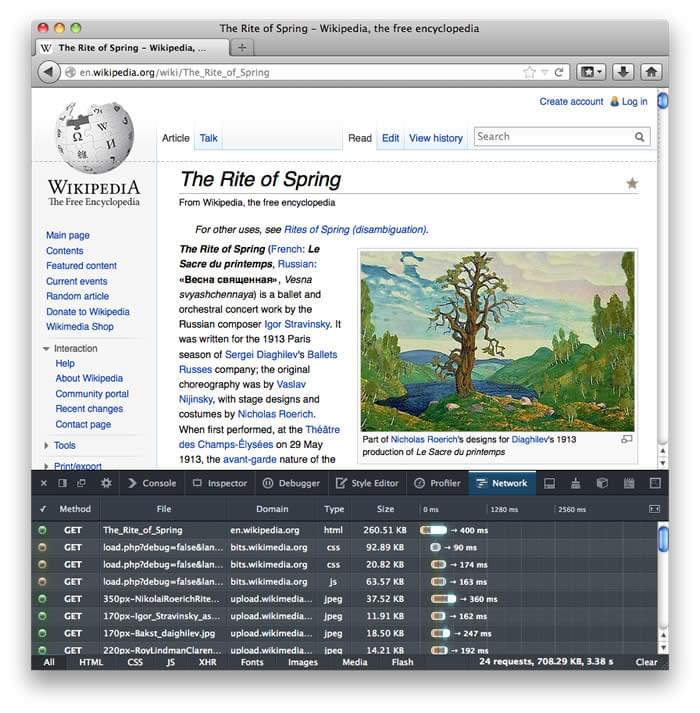Bookmark this page with the star icon

[x=529, y=72]
